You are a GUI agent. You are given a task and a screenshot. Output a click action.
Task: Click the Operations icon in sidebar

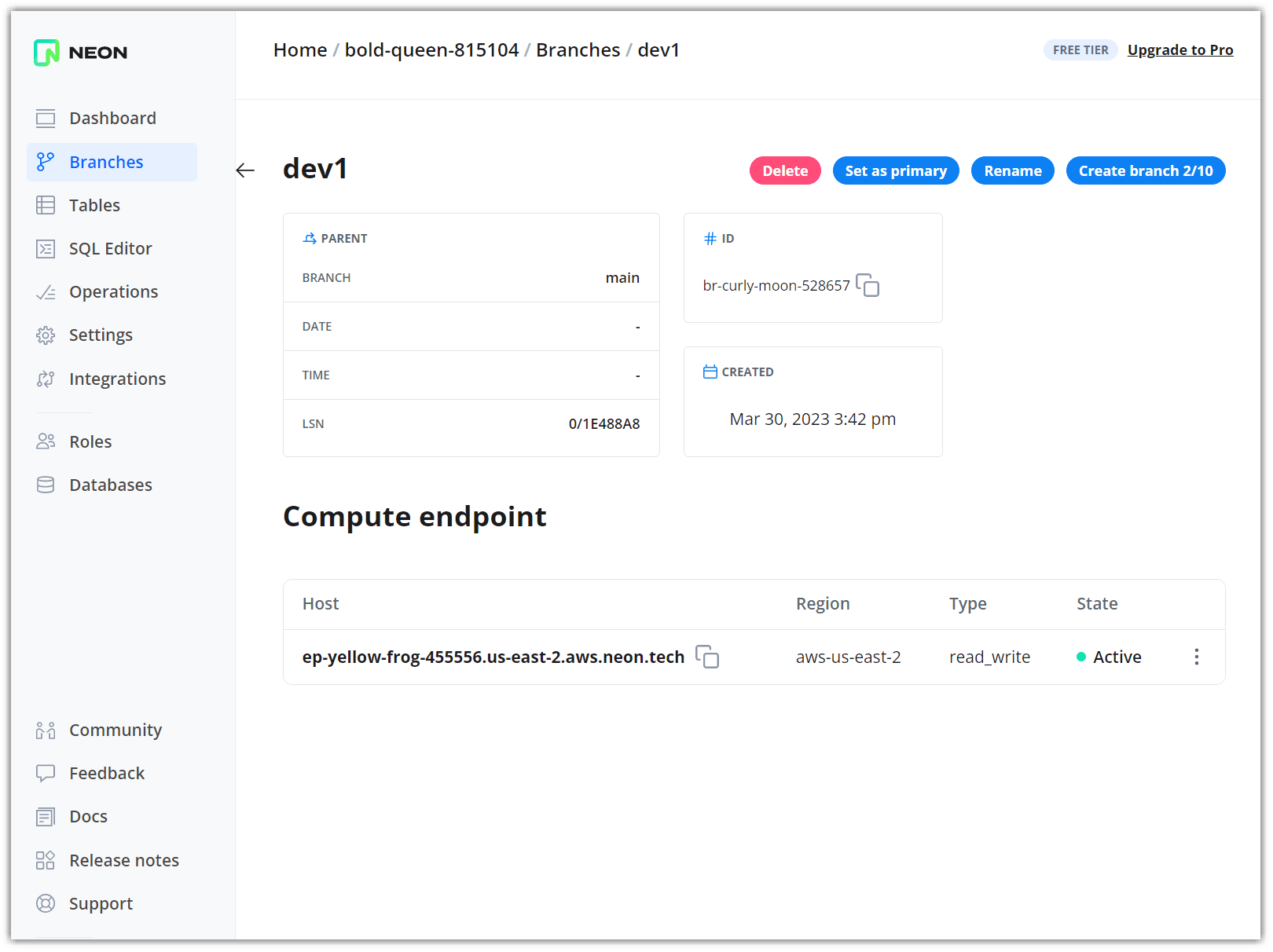click(46, 292)
